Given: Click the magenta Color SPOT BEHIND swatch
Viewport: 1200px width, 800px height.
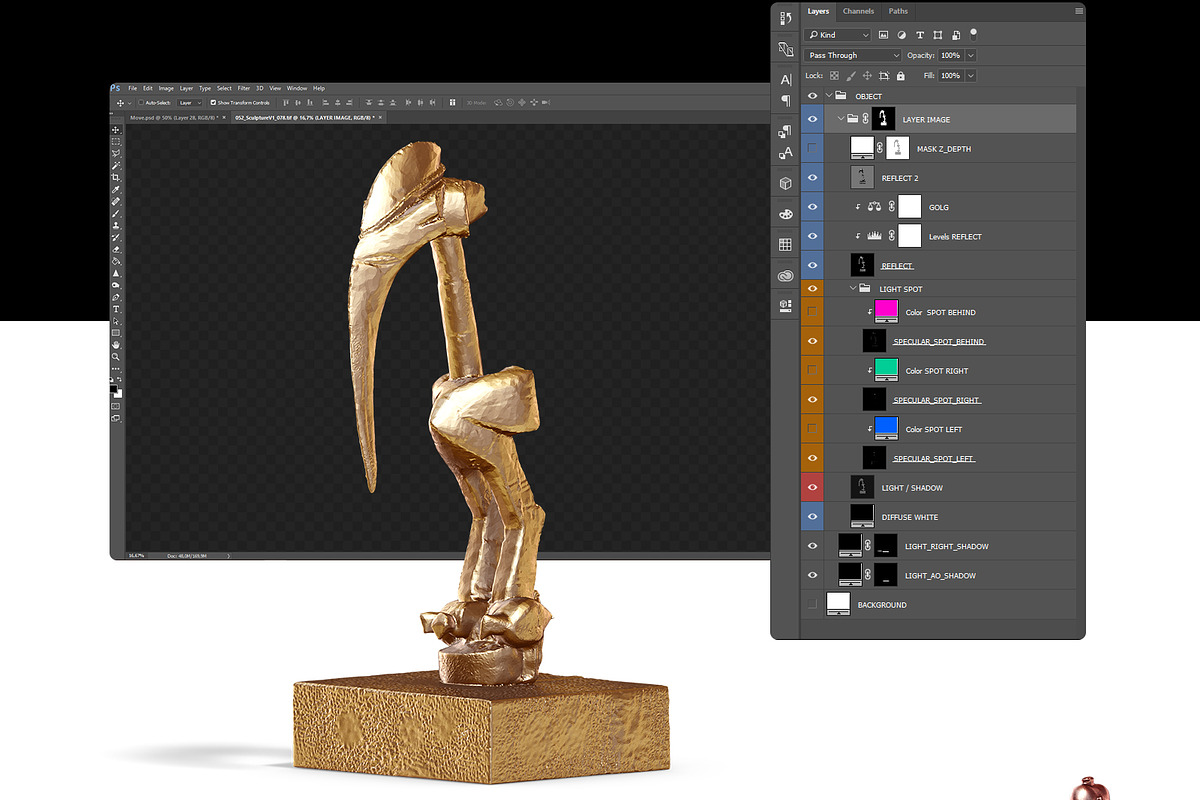Looking at the screenshot, I should pyautogui.click(x=886, y=310).
